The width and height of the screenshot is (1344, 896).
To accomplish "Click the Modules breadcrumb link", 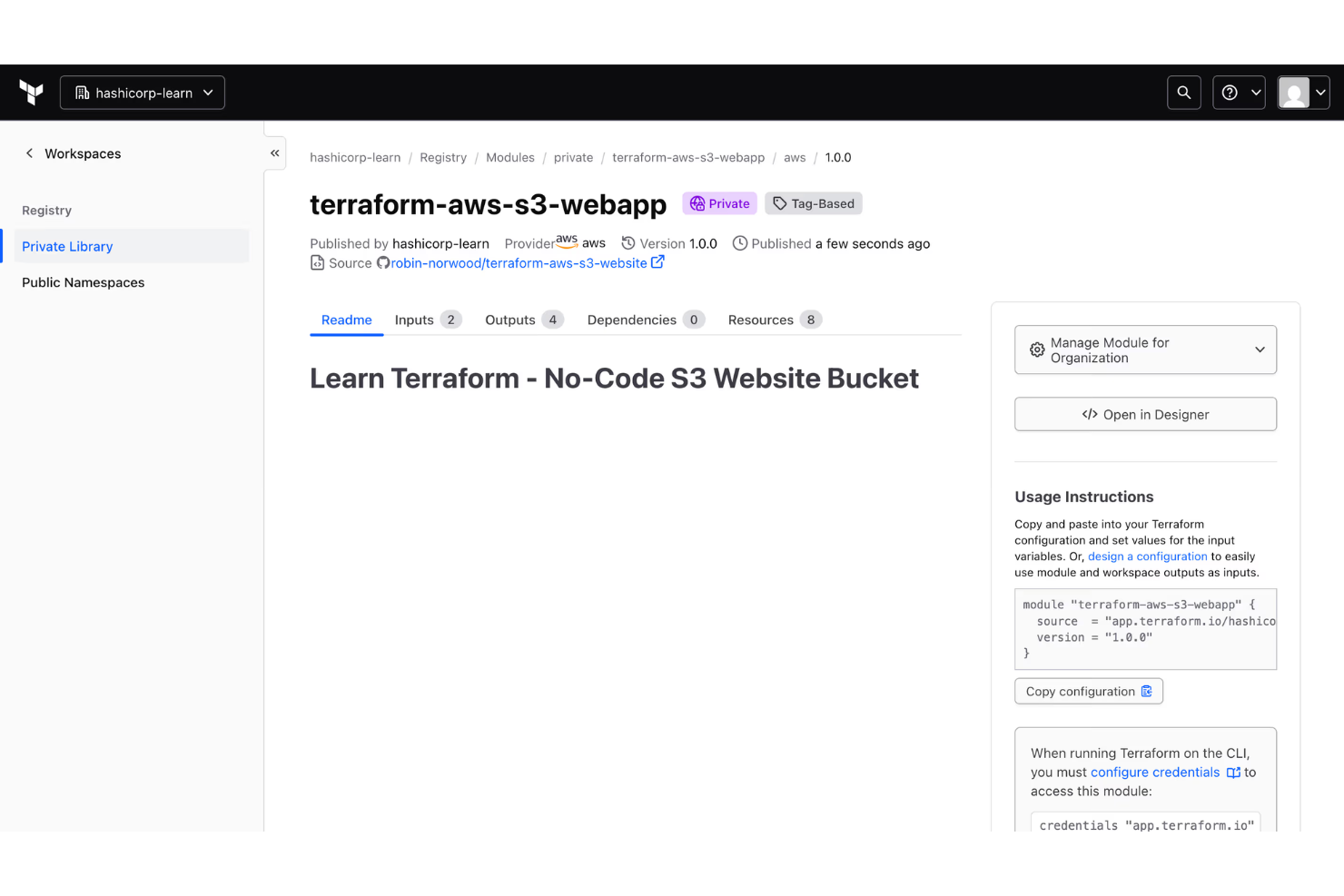I will tap(510, 157).
